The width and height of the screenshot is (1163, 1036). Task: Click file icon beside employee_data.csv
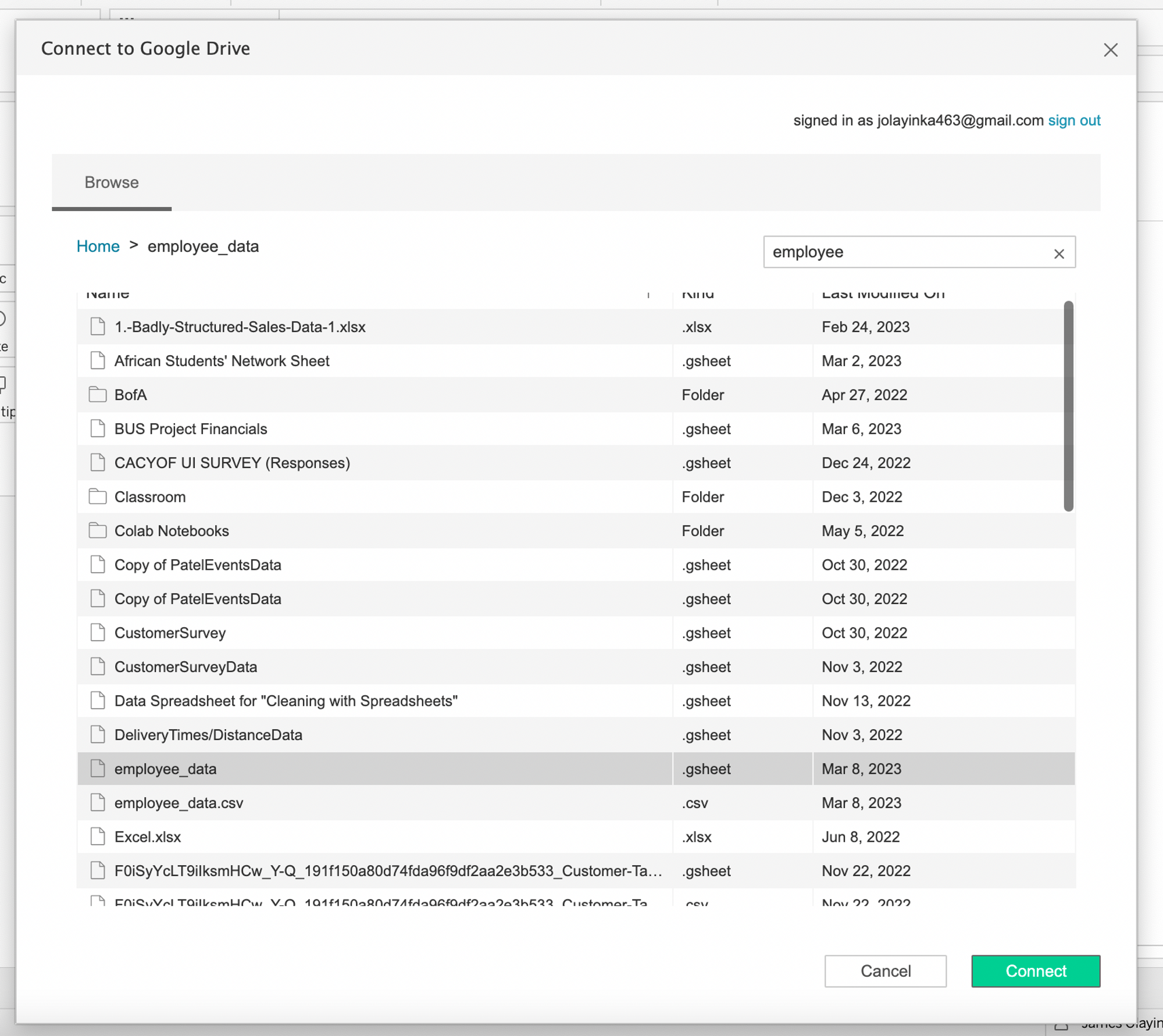[x=98, y=802]
